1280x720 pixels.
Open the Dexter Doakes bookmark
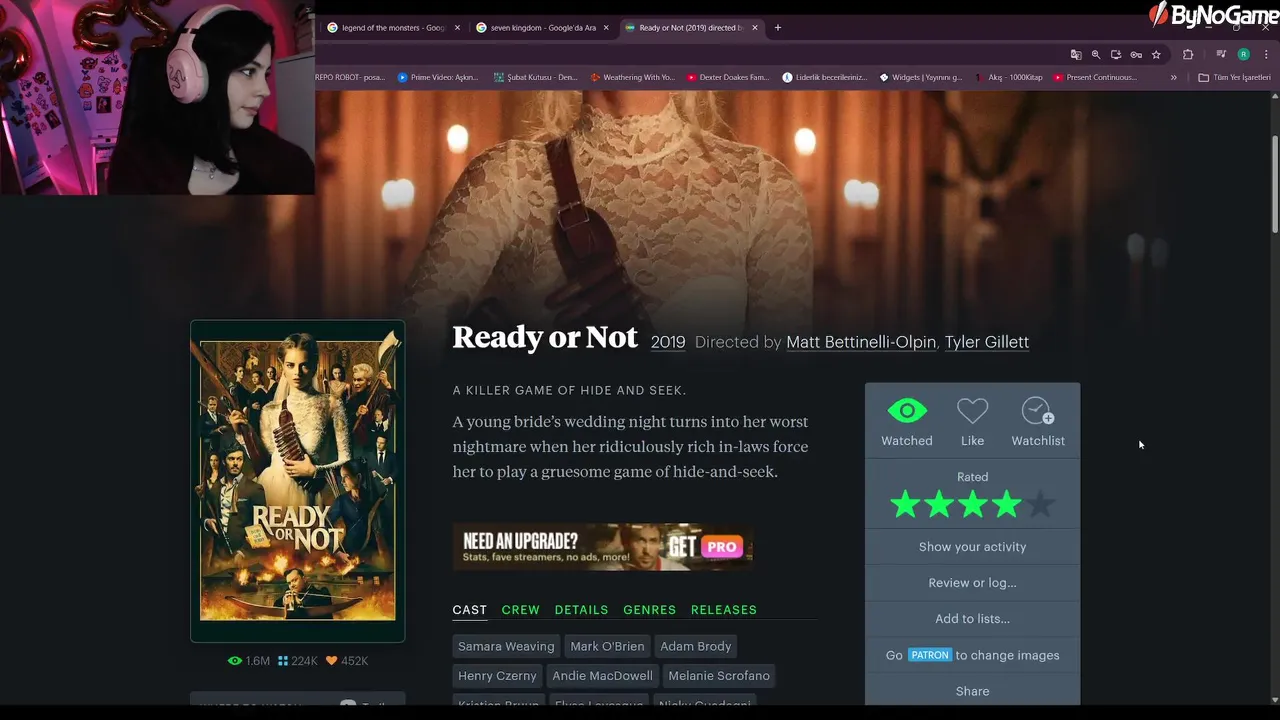pos(728,78)
